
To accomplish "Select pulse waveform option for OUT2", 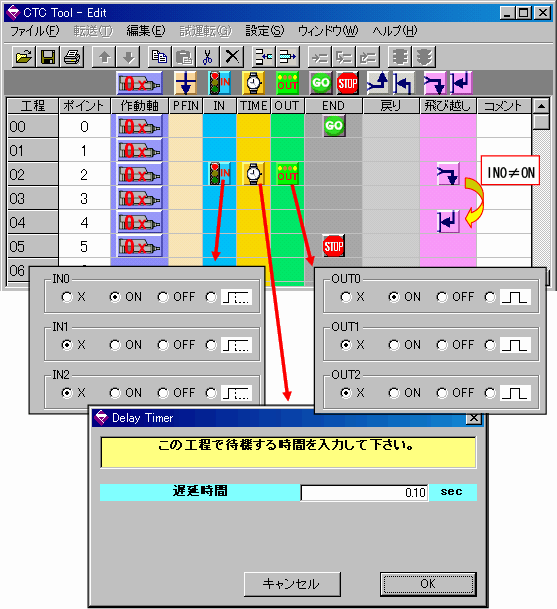I will (490, 393).
